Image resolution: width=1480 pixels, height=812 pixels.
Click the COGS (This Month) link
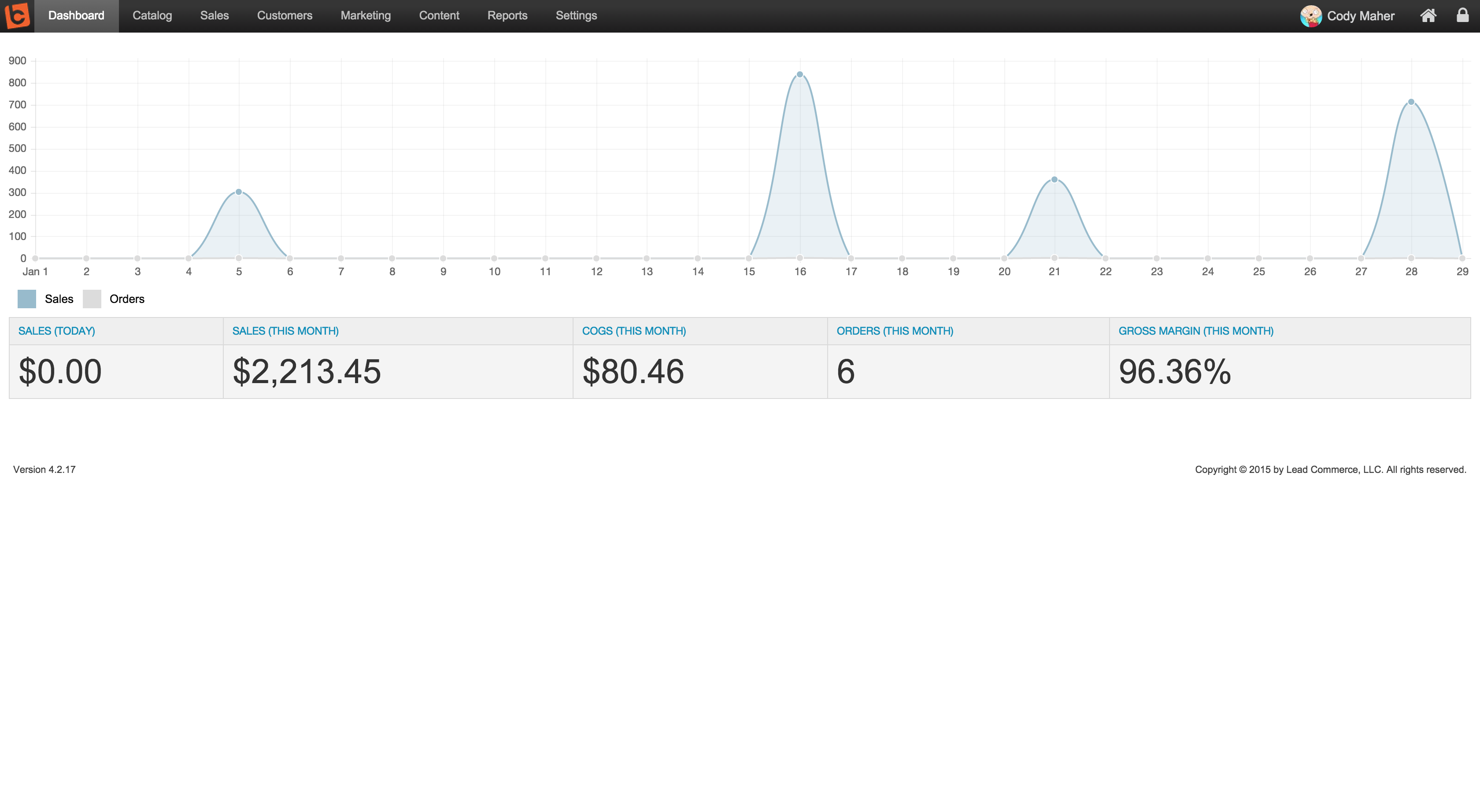tap(633, 331)
